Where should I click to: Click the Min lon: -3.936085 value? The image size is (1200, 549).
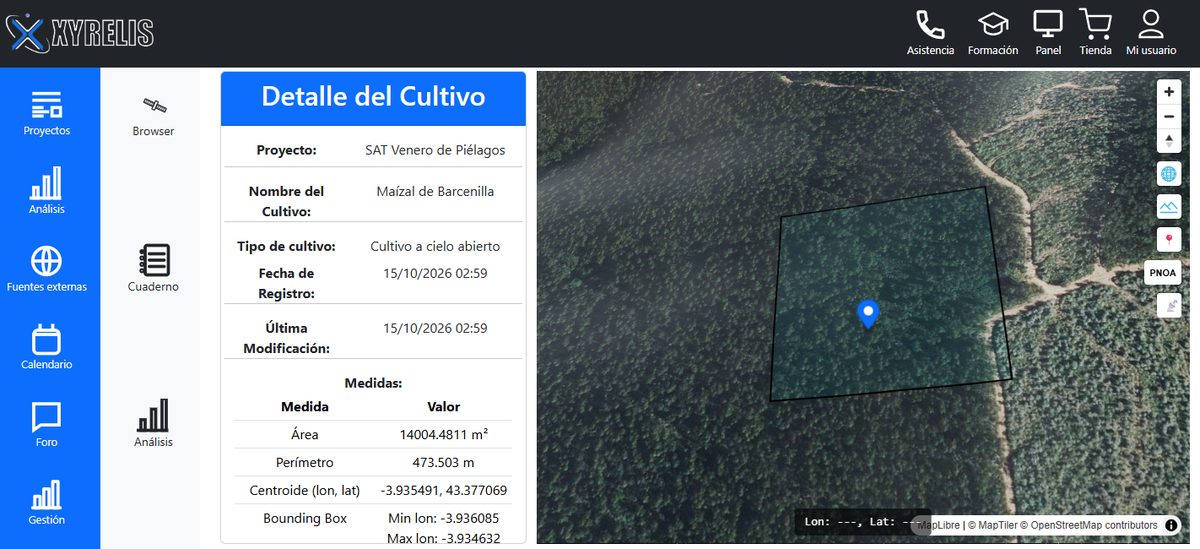pyautogui.click(x=443, y=519)
